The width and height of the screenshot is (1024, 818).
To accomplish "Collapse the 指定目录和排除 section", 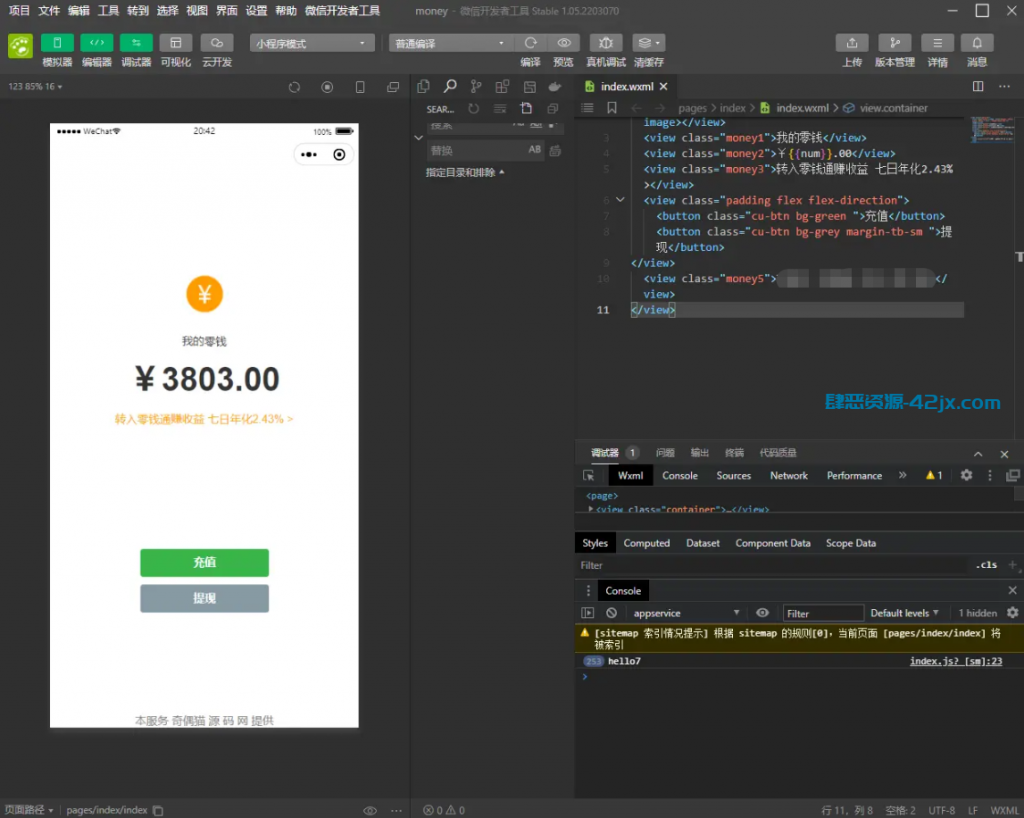I will pos(465,172).
